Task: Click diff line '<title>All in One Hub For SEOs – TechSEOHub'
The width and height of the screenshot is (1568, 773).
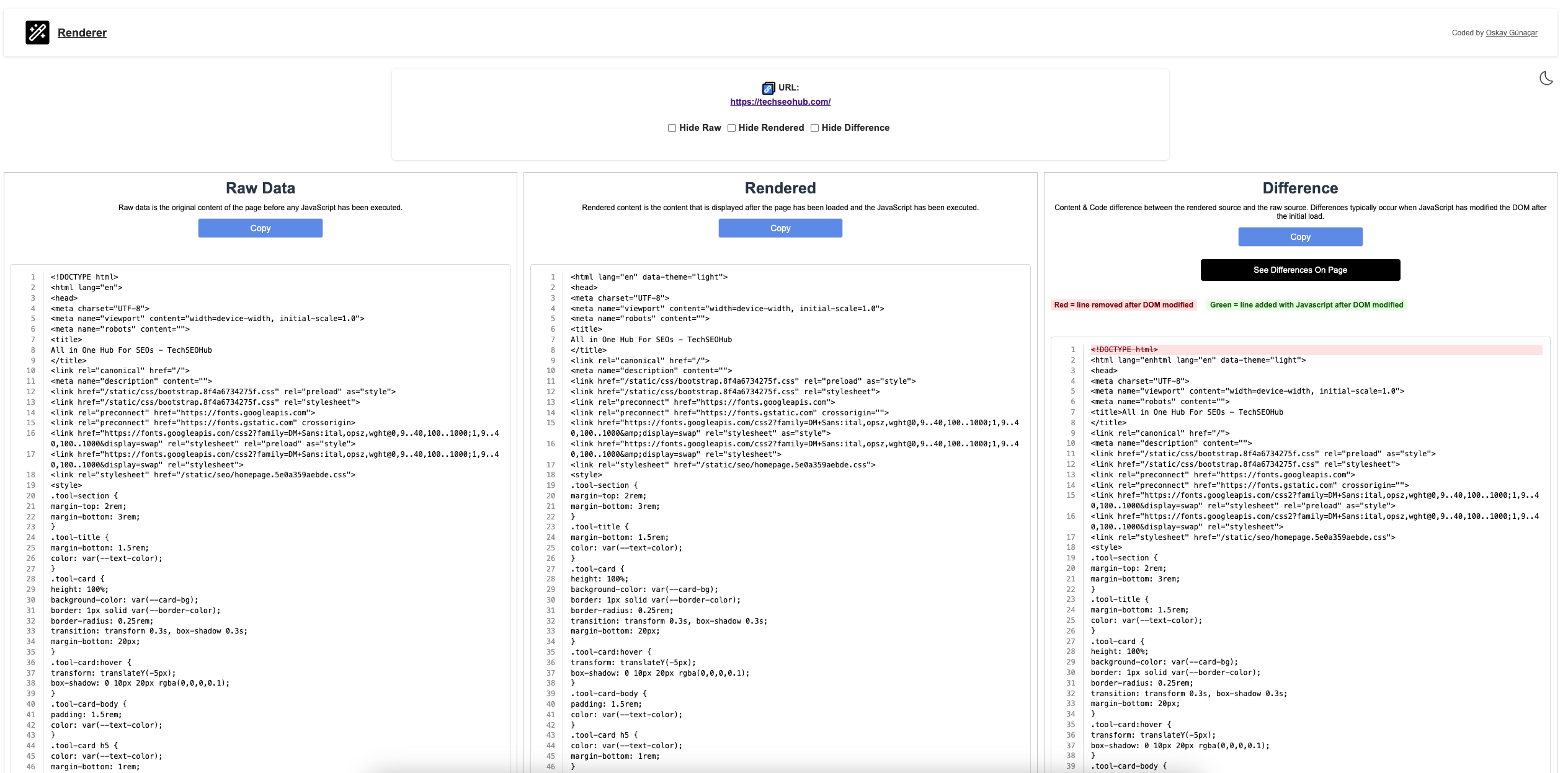Action: 1187,412
